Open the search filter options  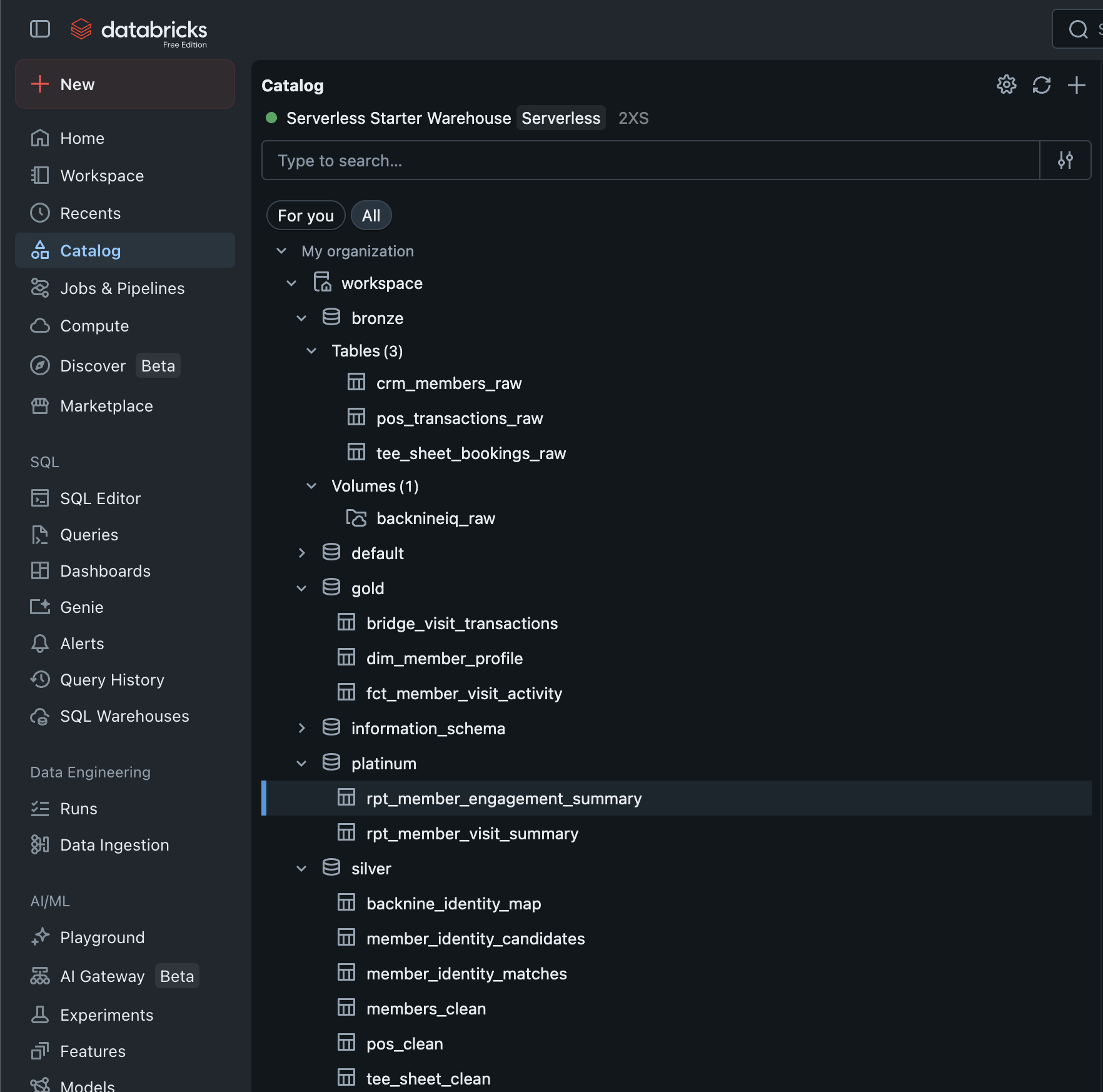pos(1065,160)
